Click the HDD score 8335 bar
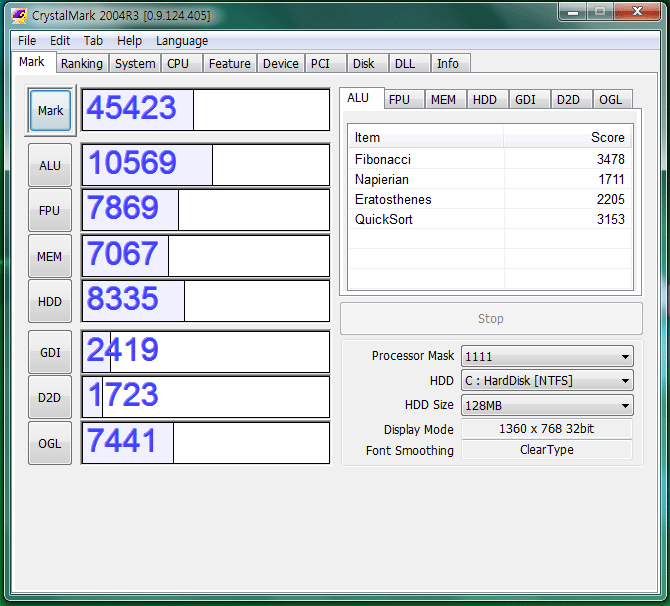 pos(206,301)
